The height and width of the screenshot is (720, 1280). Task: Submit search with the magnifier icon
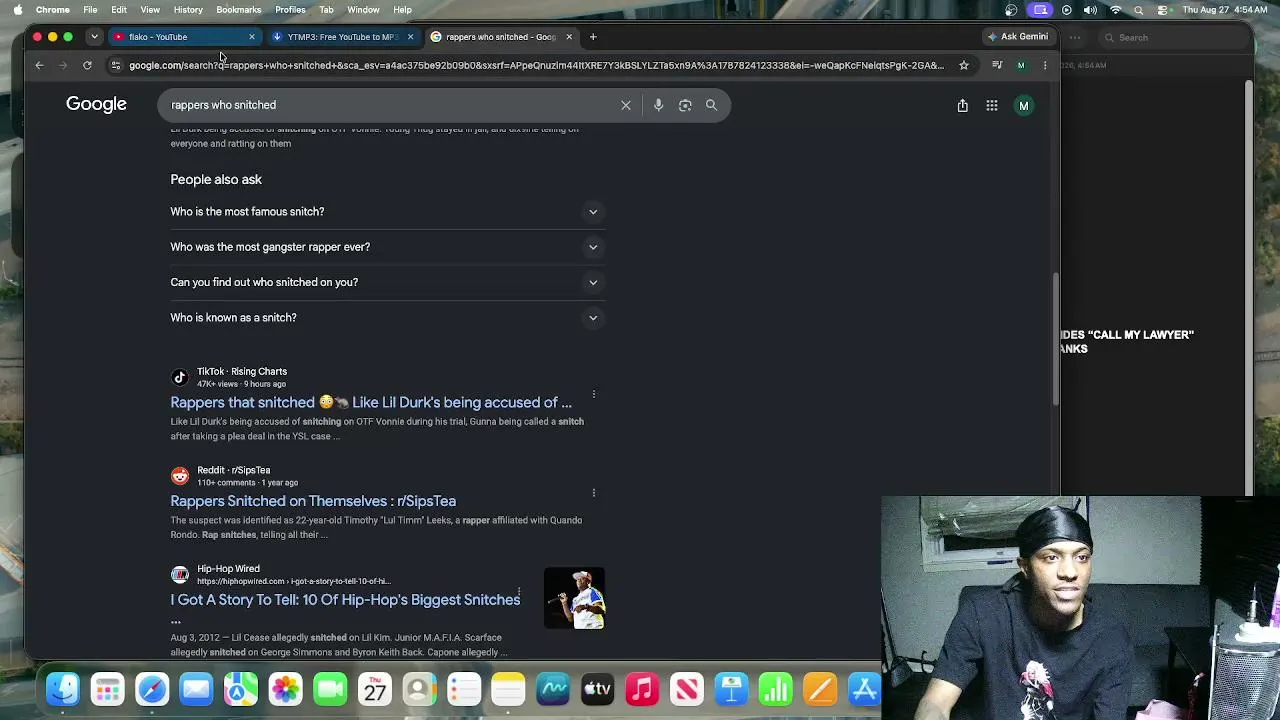pyautogui.click(x=711, y=105)
